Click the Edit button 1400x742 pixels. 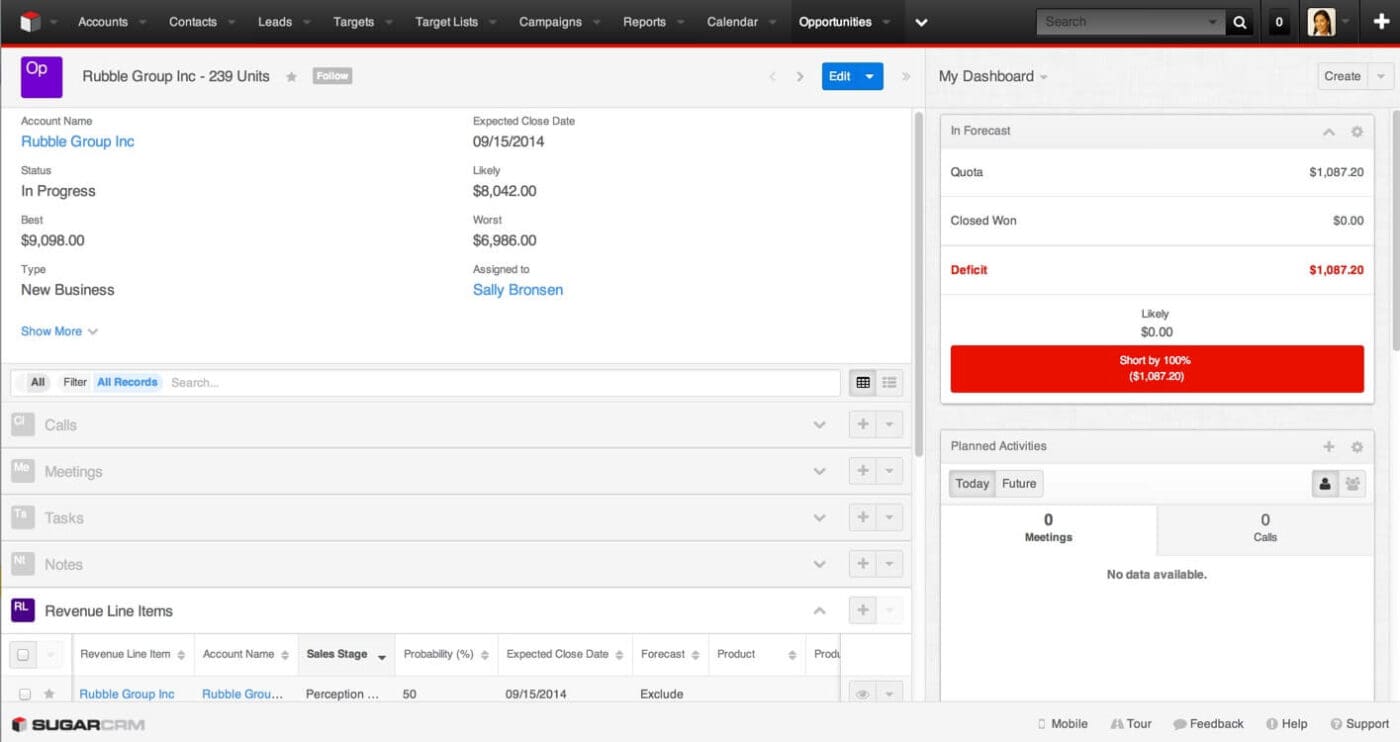(840, 76)
